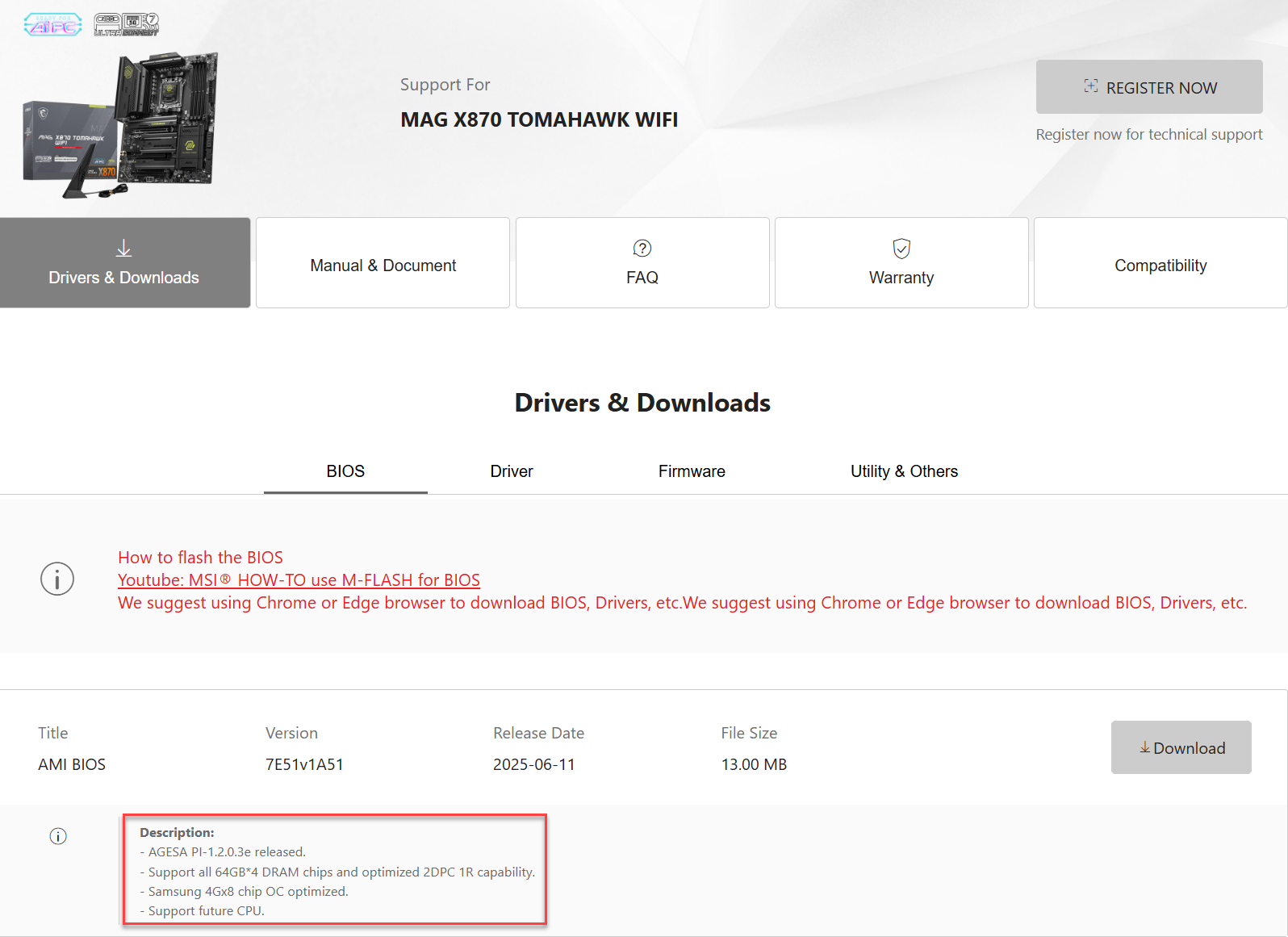Click the small info icon next to Description
Viewport: 1288px width, 937px height.
[58, 836]
